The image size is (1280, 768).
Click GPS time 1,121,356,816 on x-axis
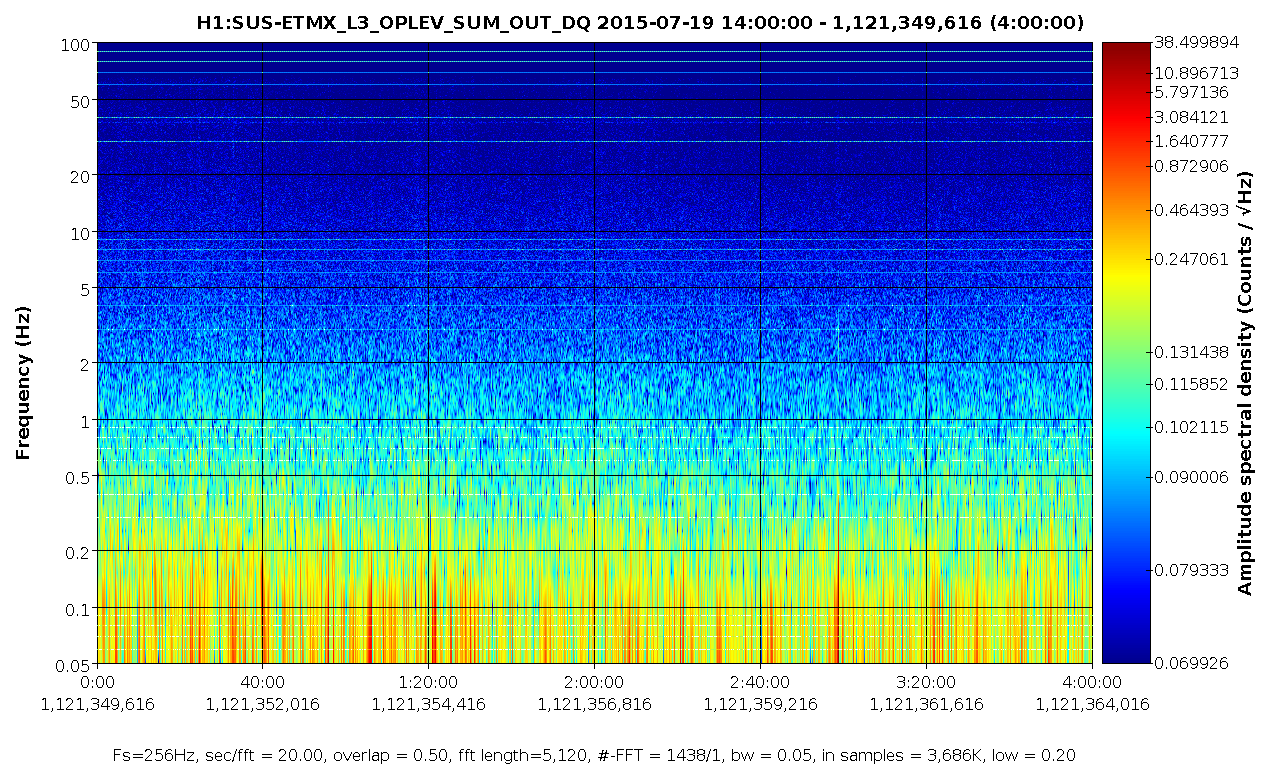point(594,704)
